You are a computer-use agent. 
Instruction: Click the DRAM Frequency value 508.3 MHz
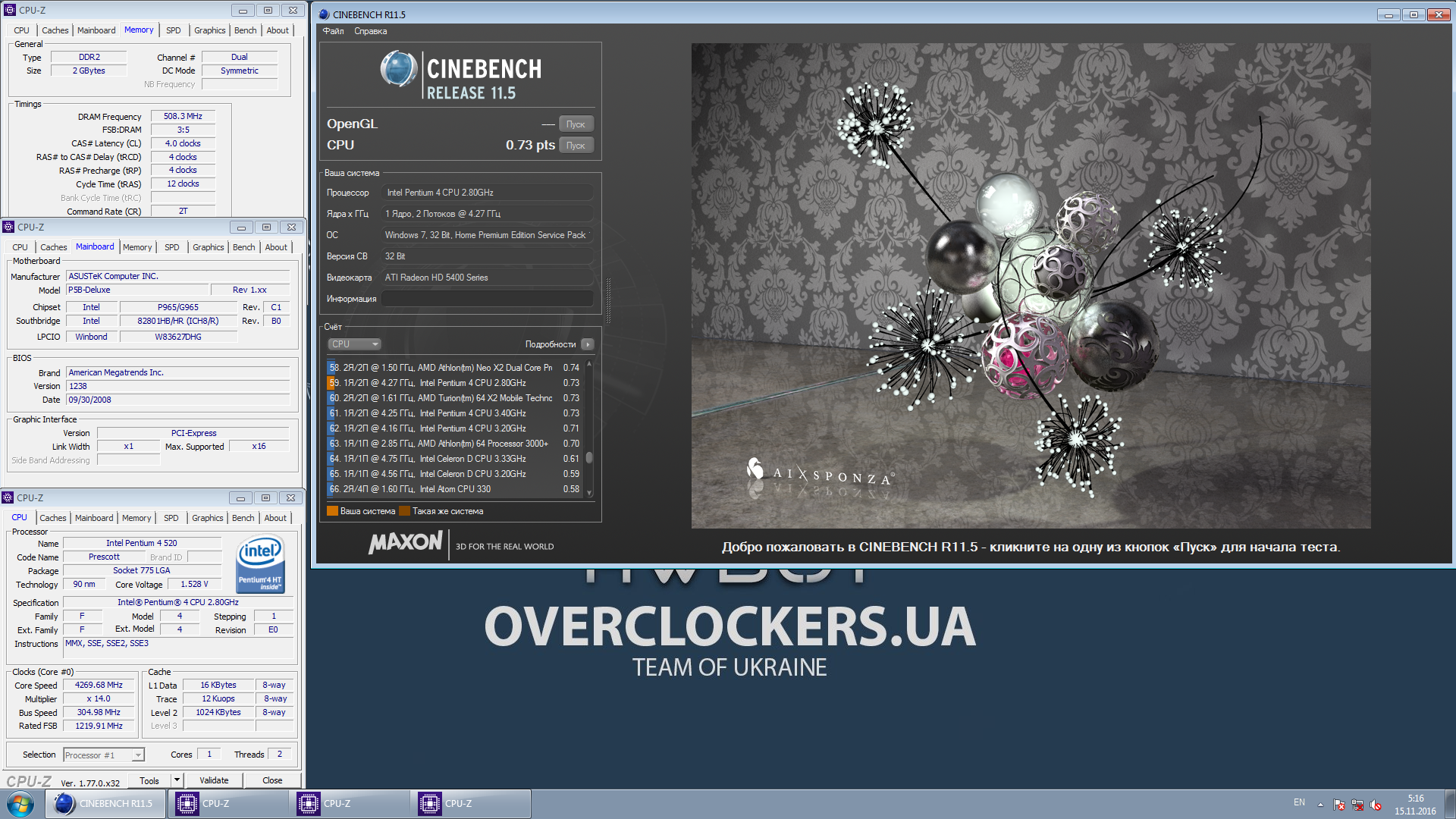pos(183,116)
